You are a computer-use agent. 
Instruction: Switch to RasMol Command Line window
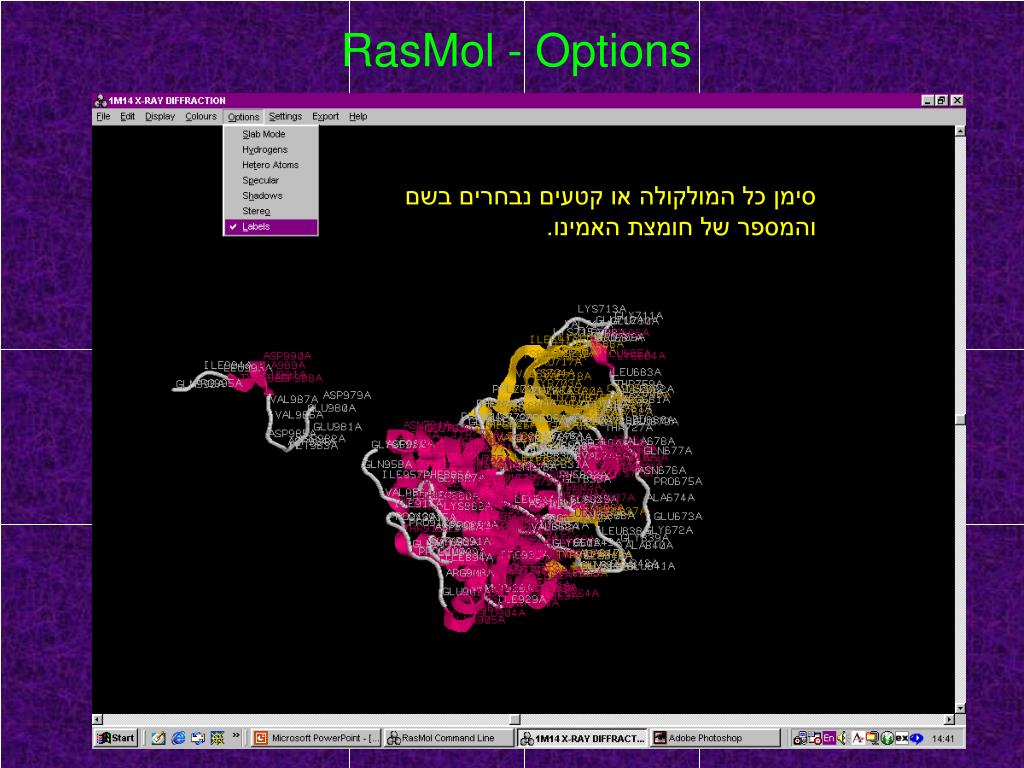click(x=449, y=738)
